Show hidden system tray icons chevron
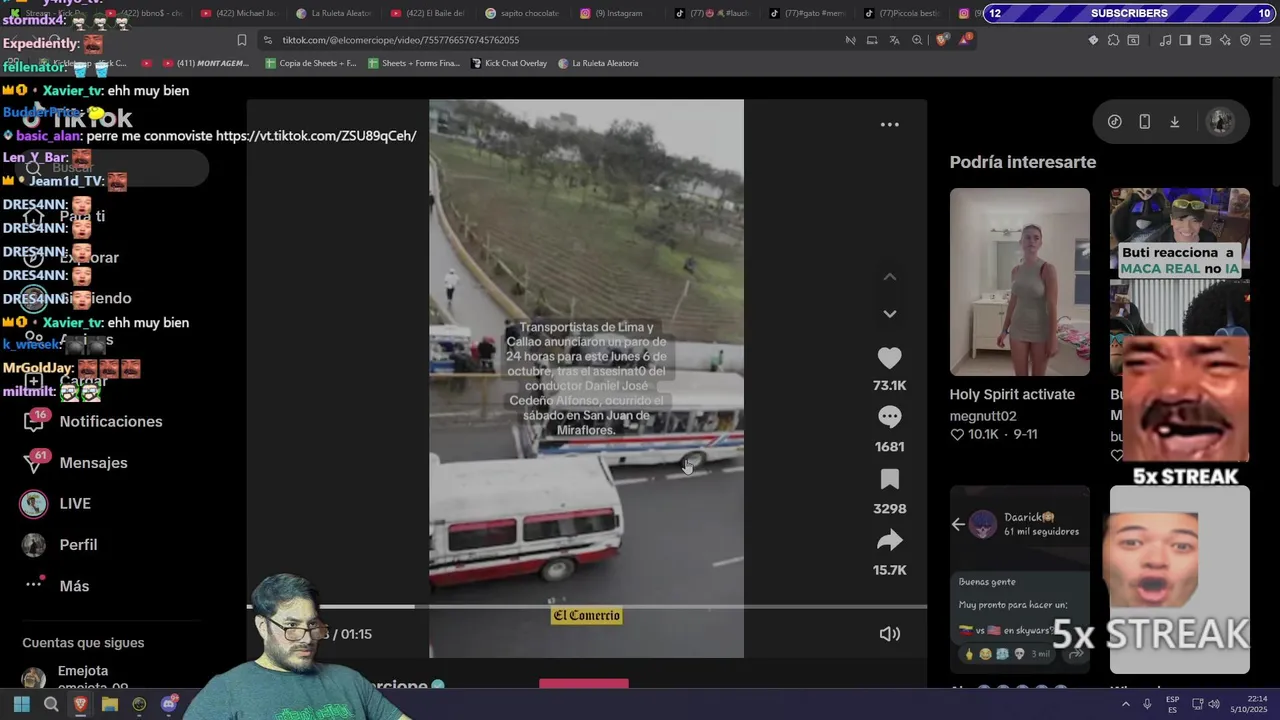Screen dimensions: 1280x720 pyautogui.click(x=1125, y=704)
